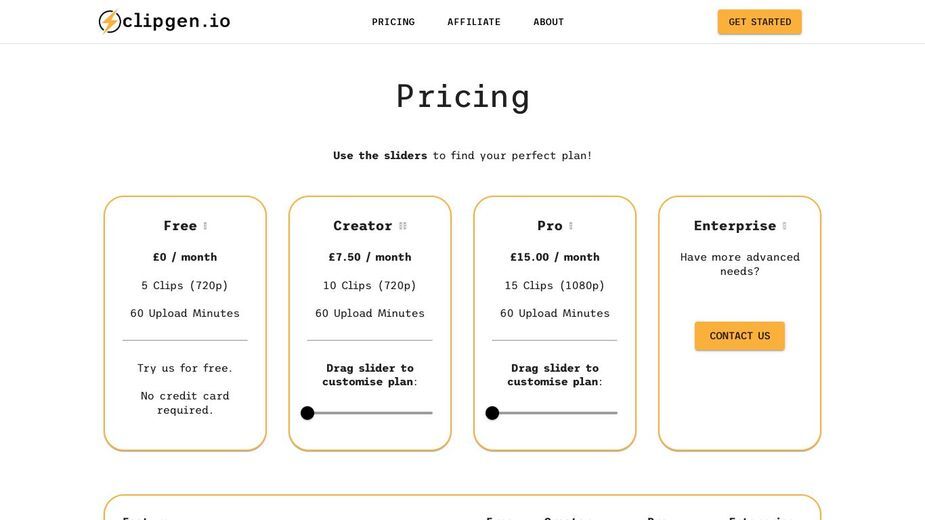Click the Pricing page title

462,96
